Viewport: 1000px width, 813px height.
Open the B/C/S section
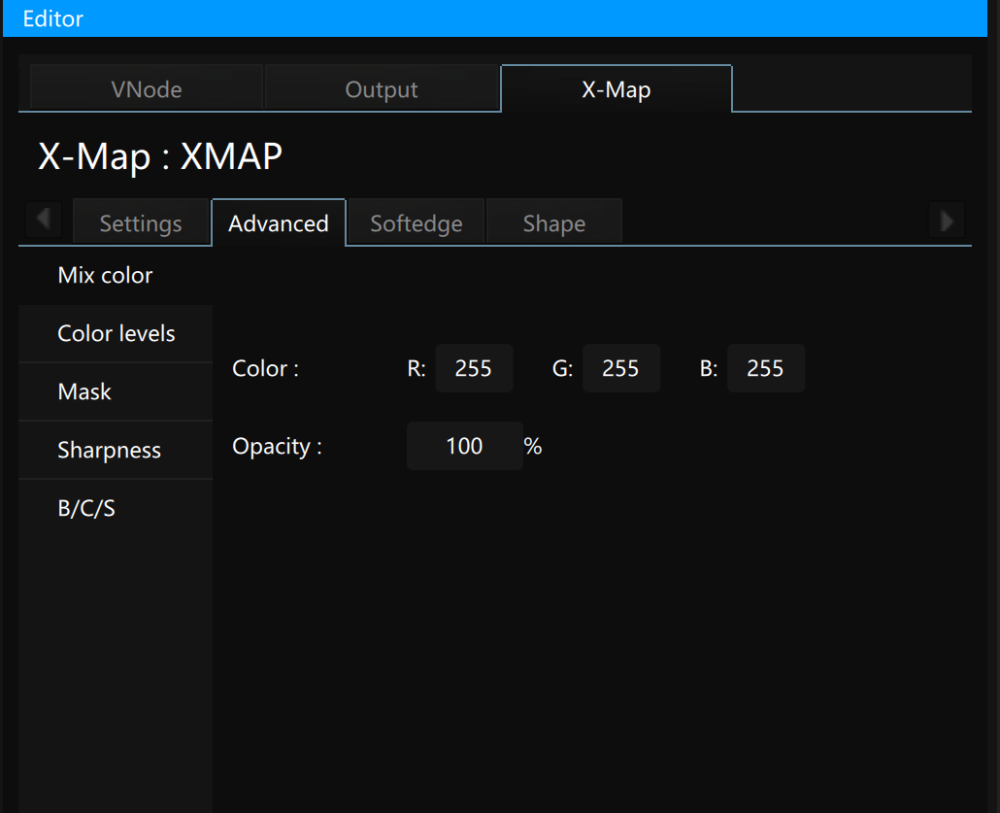pyautogui.click(x=115, y=508)
